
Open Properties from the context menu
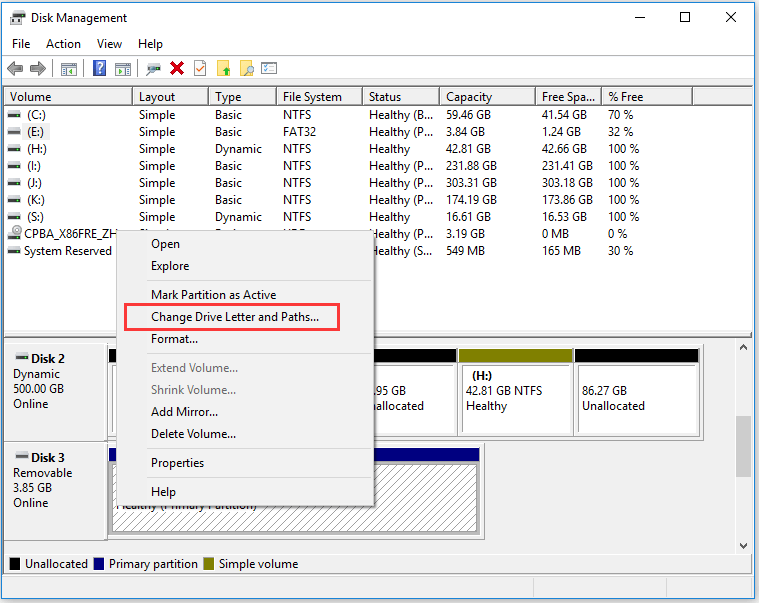pos(177,463)
